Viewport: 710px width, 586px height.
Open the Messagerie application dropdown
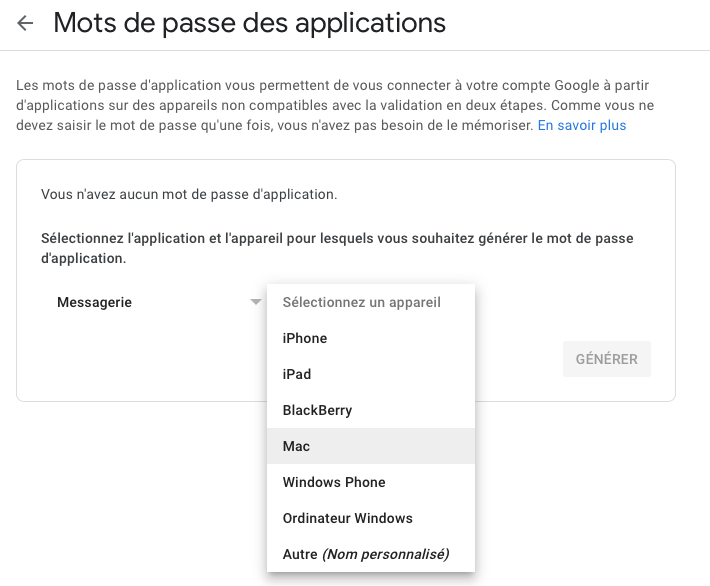[150, 302]
